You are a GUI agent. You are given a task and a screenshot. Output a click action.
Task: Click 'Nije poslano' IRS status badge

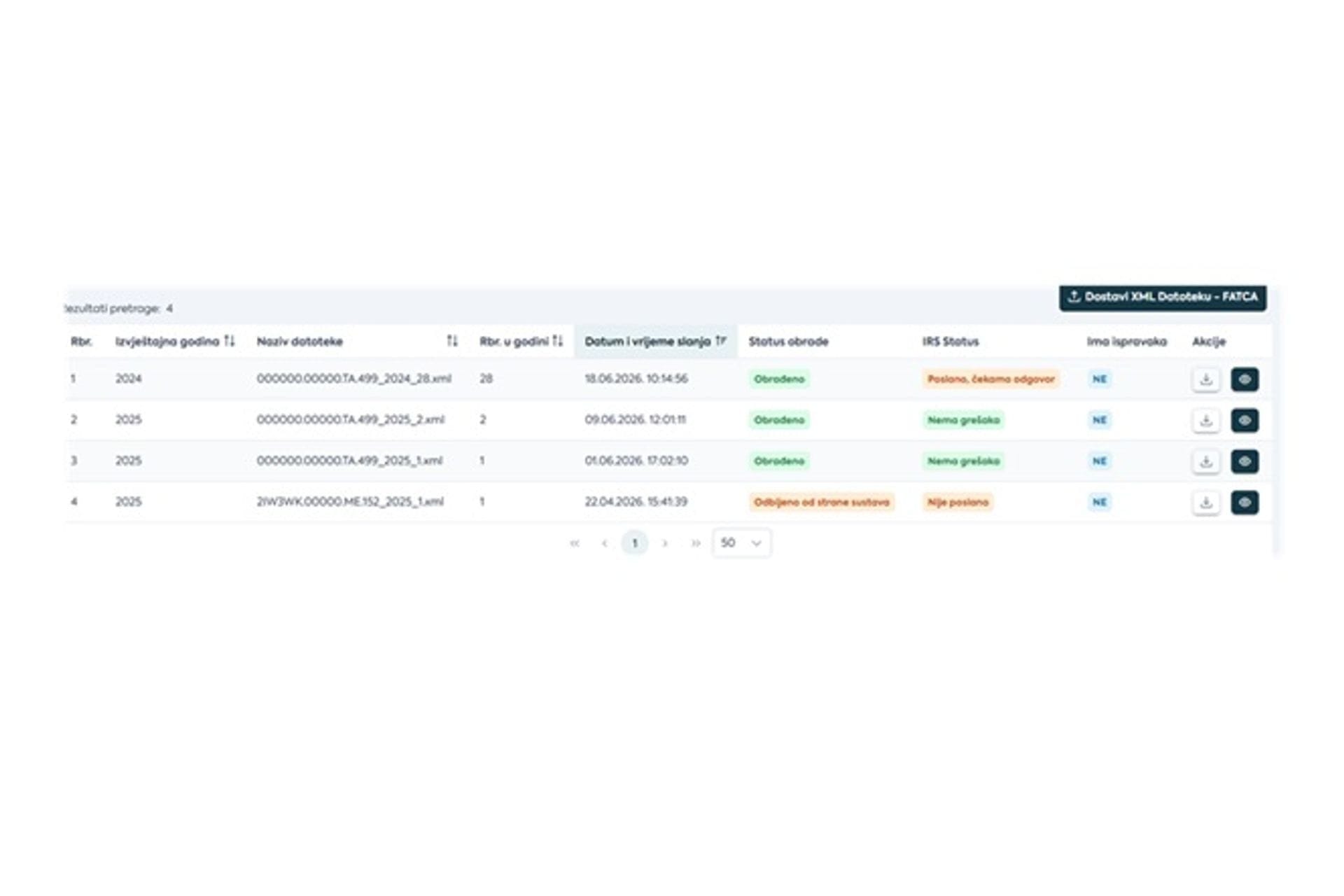[958, 502]
